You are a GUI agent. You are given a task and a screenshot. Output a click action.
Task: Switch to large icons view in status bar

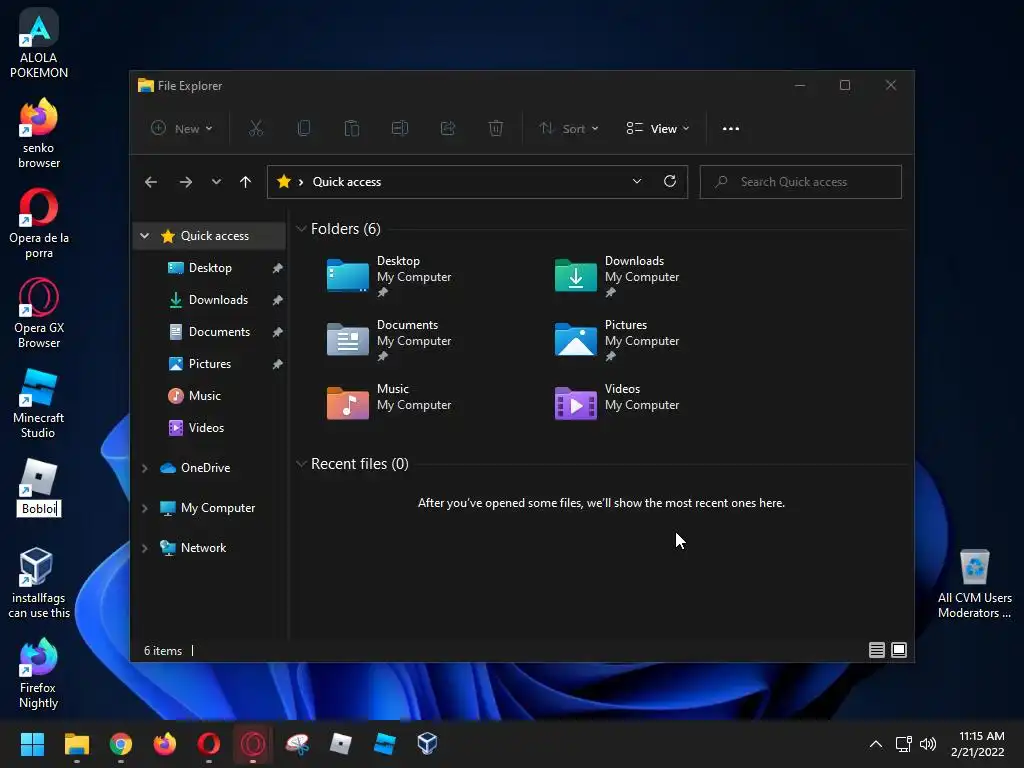899,650
